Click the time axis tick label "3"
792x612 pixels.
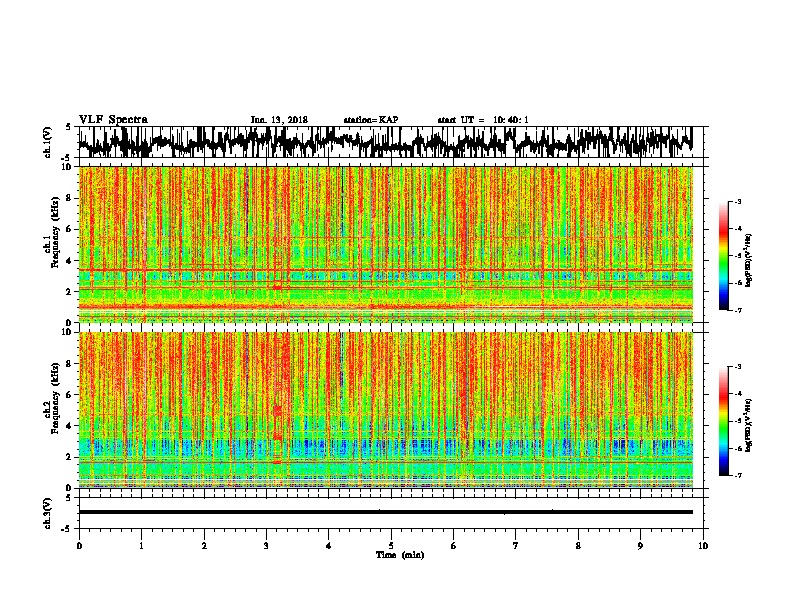coord(266,546)
